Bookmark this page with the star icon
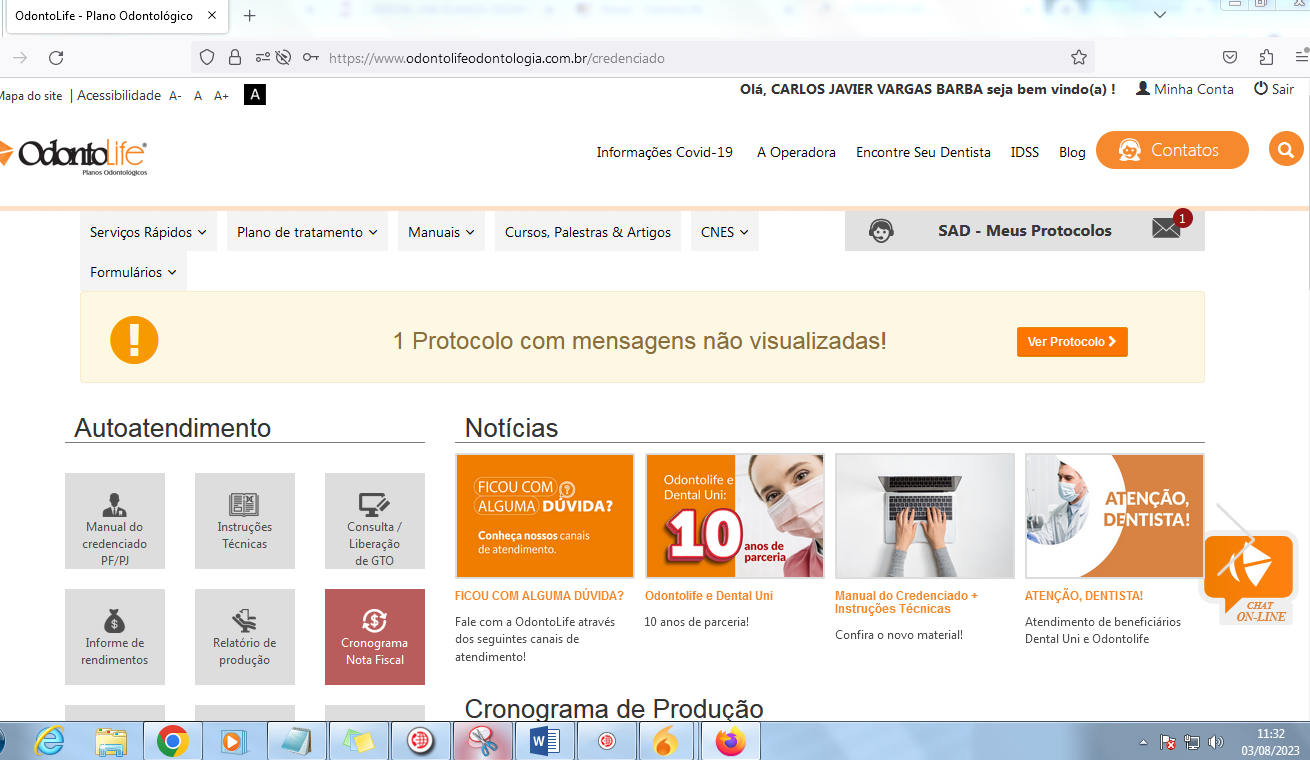Viewport: 1310px width, 760px height. [x=1079, y=58]
